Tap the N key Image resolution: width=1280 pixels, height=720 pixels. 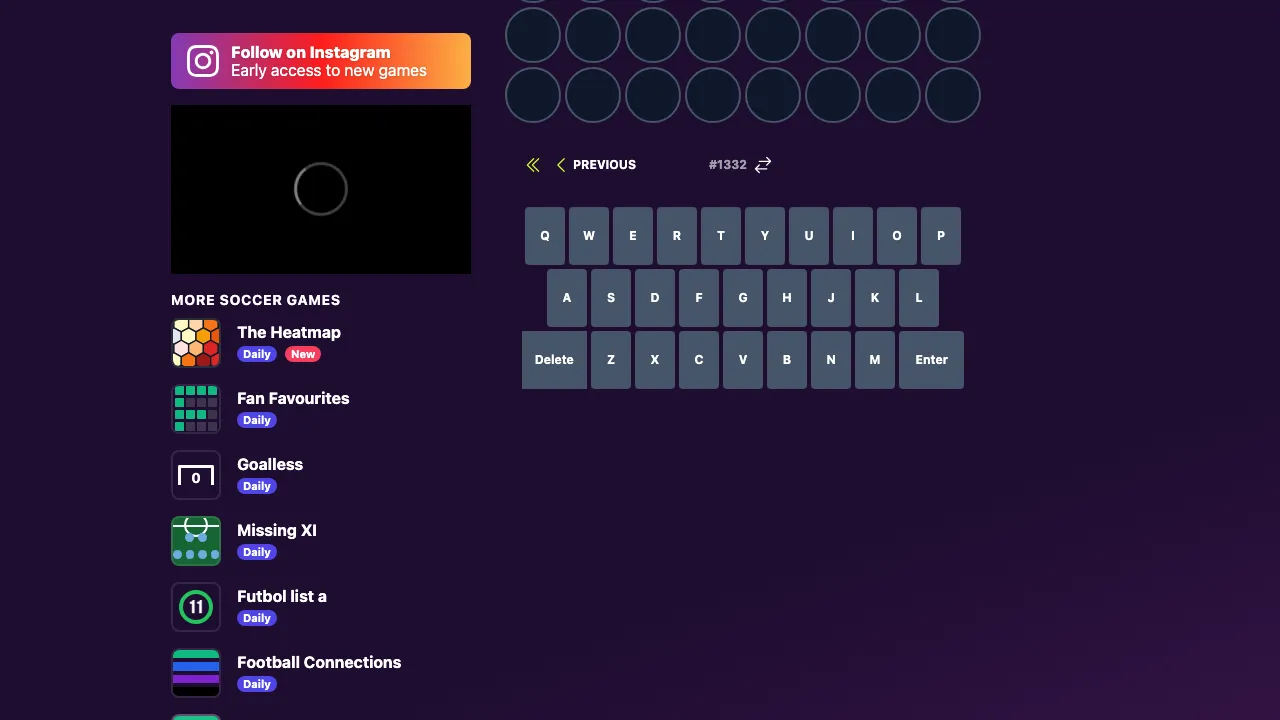pos(831,360)
